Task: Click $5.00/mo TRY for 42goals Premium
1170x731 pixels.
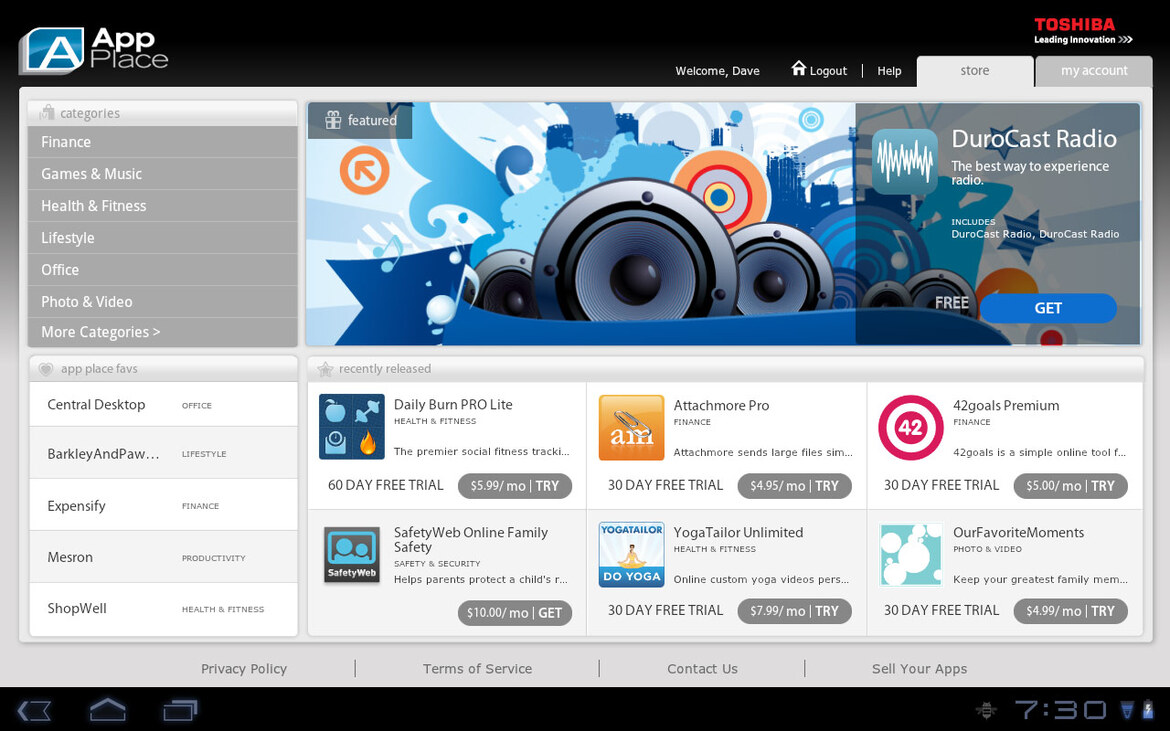Action: (1071, 486)
